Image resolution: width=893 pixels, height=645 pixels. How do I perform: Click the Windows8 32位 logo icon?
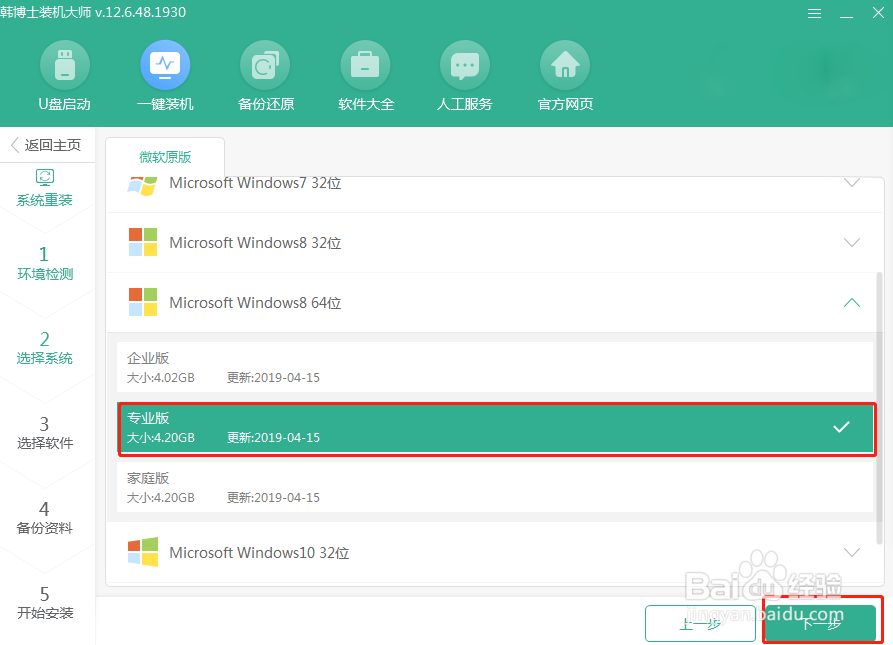(143, 242)
